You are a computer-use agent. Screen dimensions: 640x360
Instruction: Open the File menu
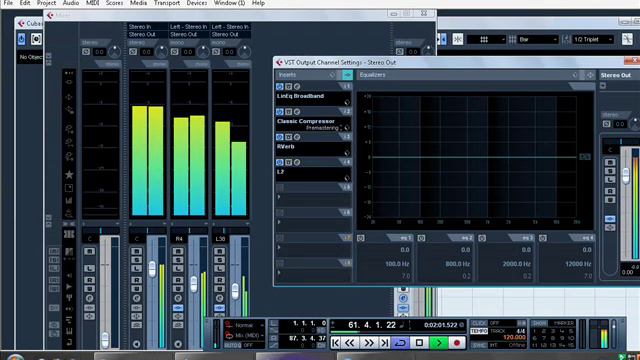[x=8, y=3]
